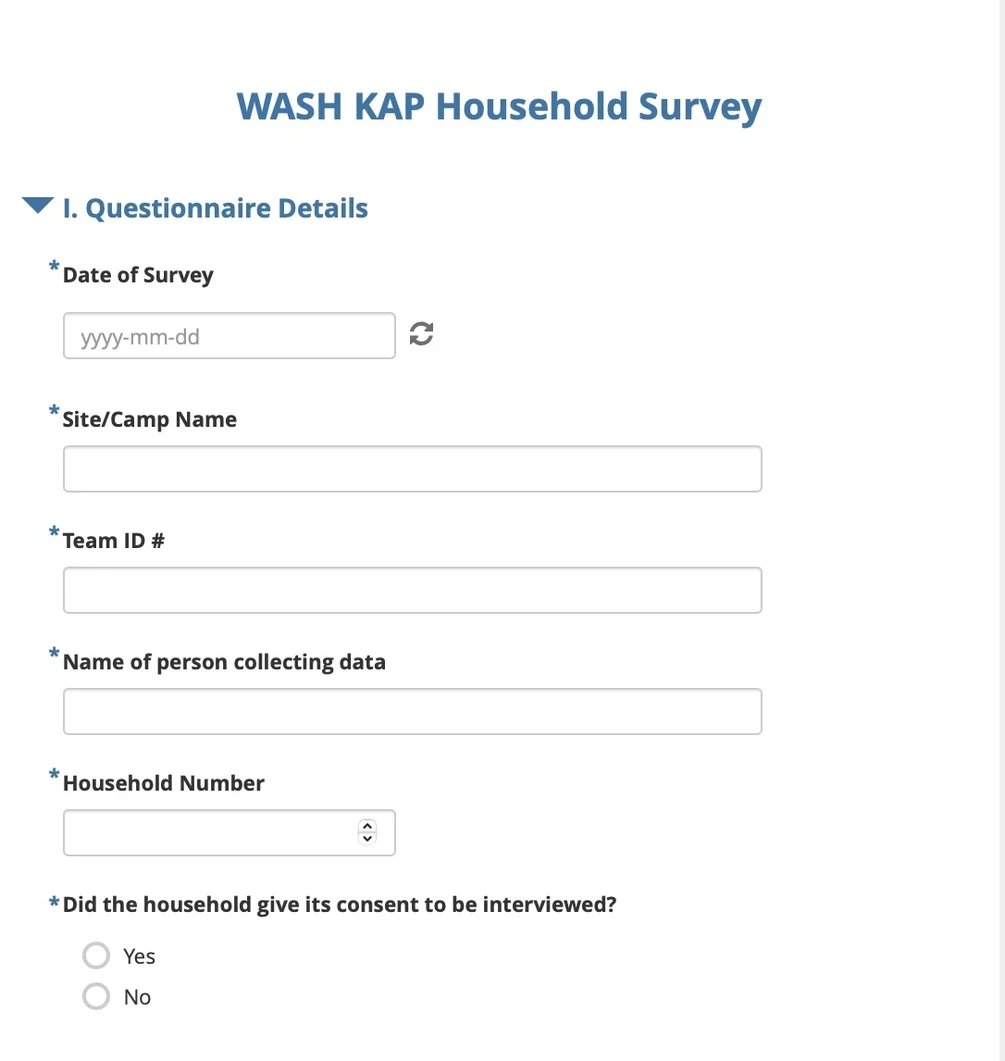Click the I. Questionnaire Details heading

pyautogui.click(x=215, y=208)
